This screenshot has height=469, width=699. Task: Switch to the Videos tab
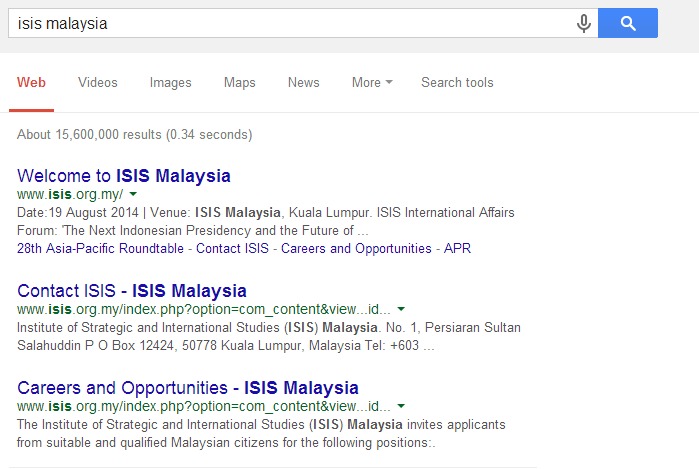point(98,82)
